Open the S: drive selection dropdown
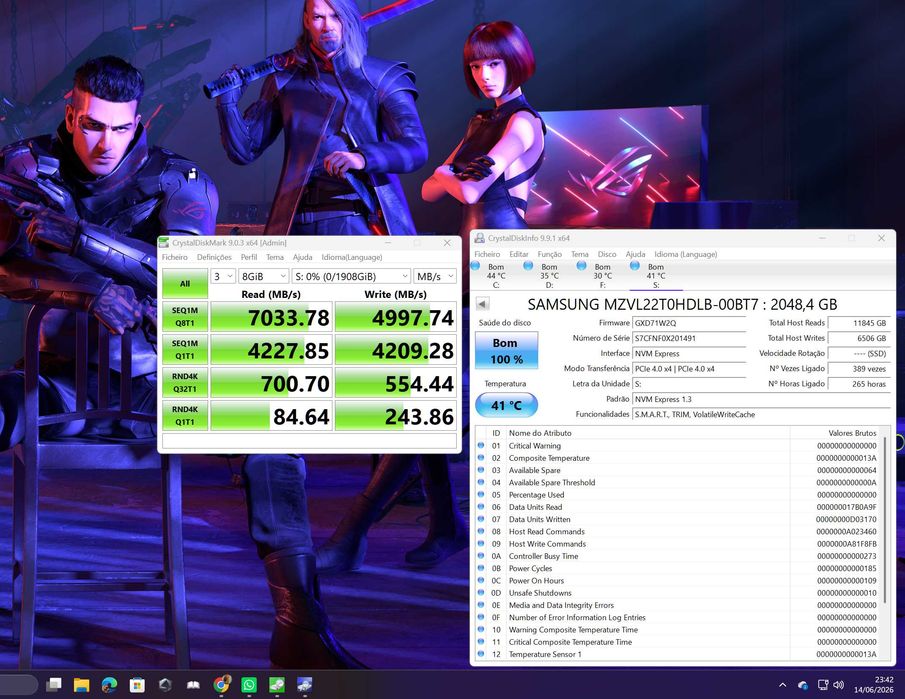The image size is (905, 699). 351,276
